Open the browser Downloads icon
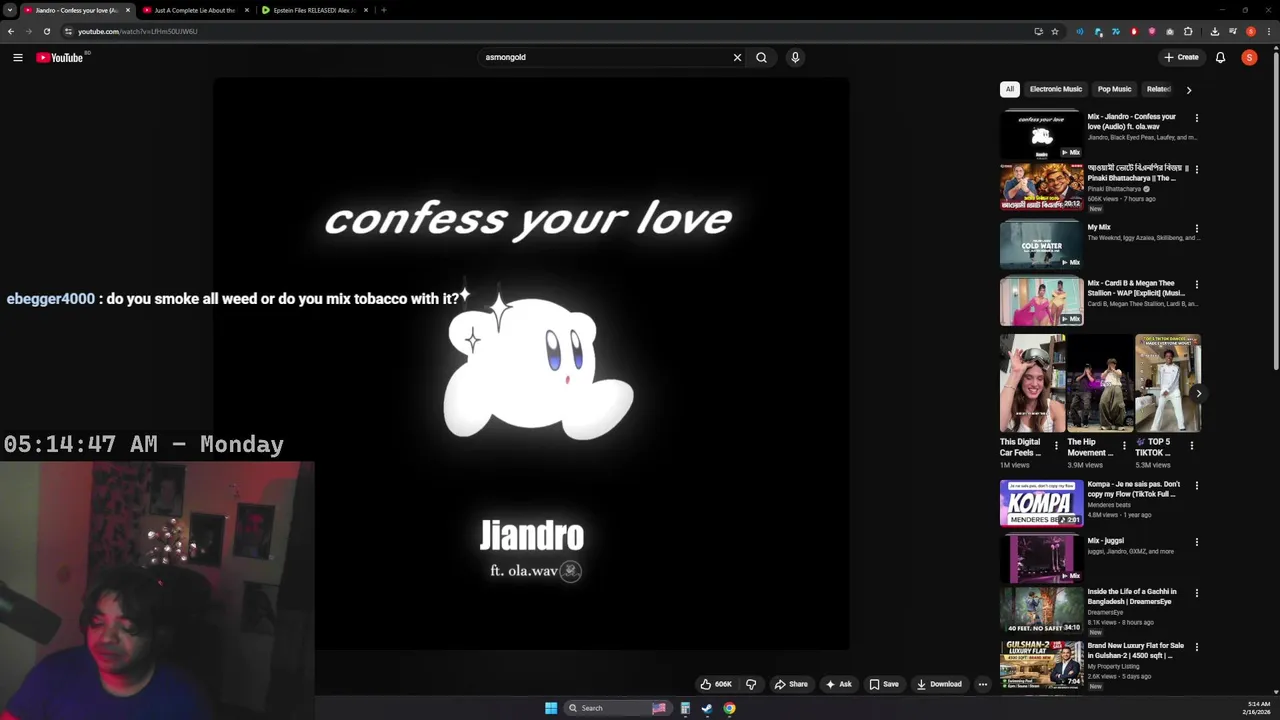This screenshot has width=1280, height=720. tap(1215, 31)
